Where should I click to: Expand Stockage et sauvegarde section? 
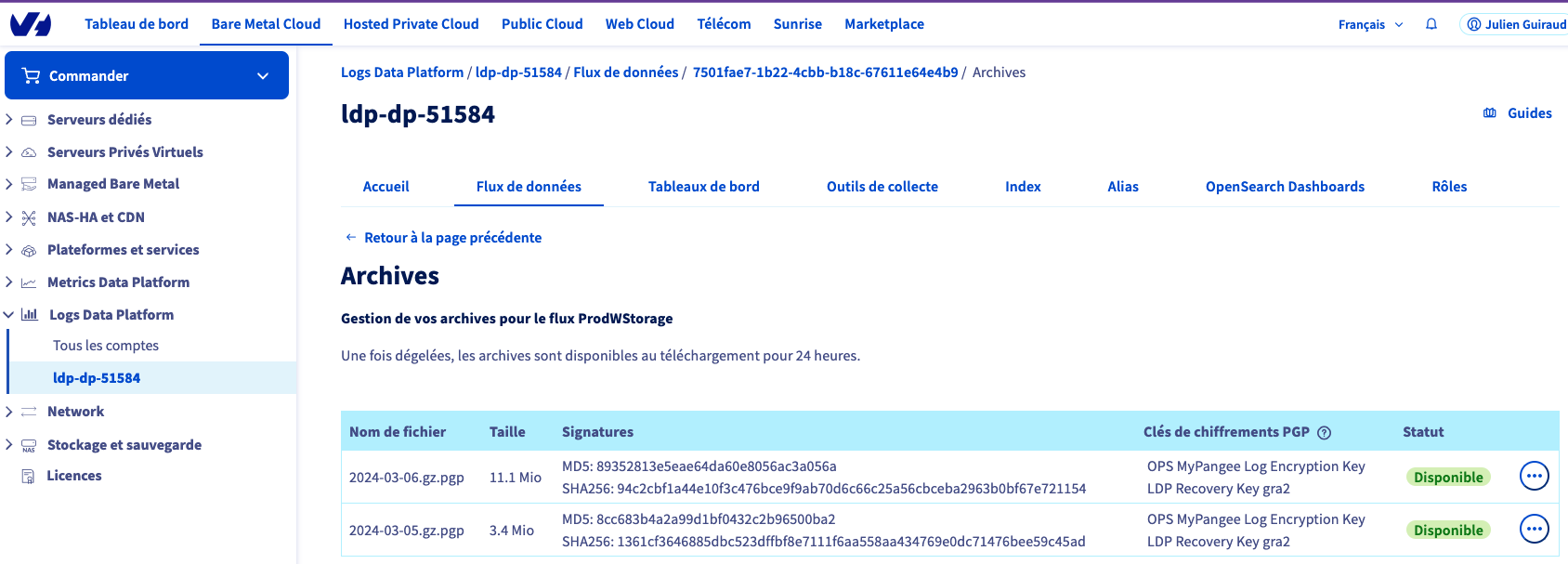pos(9,445)
